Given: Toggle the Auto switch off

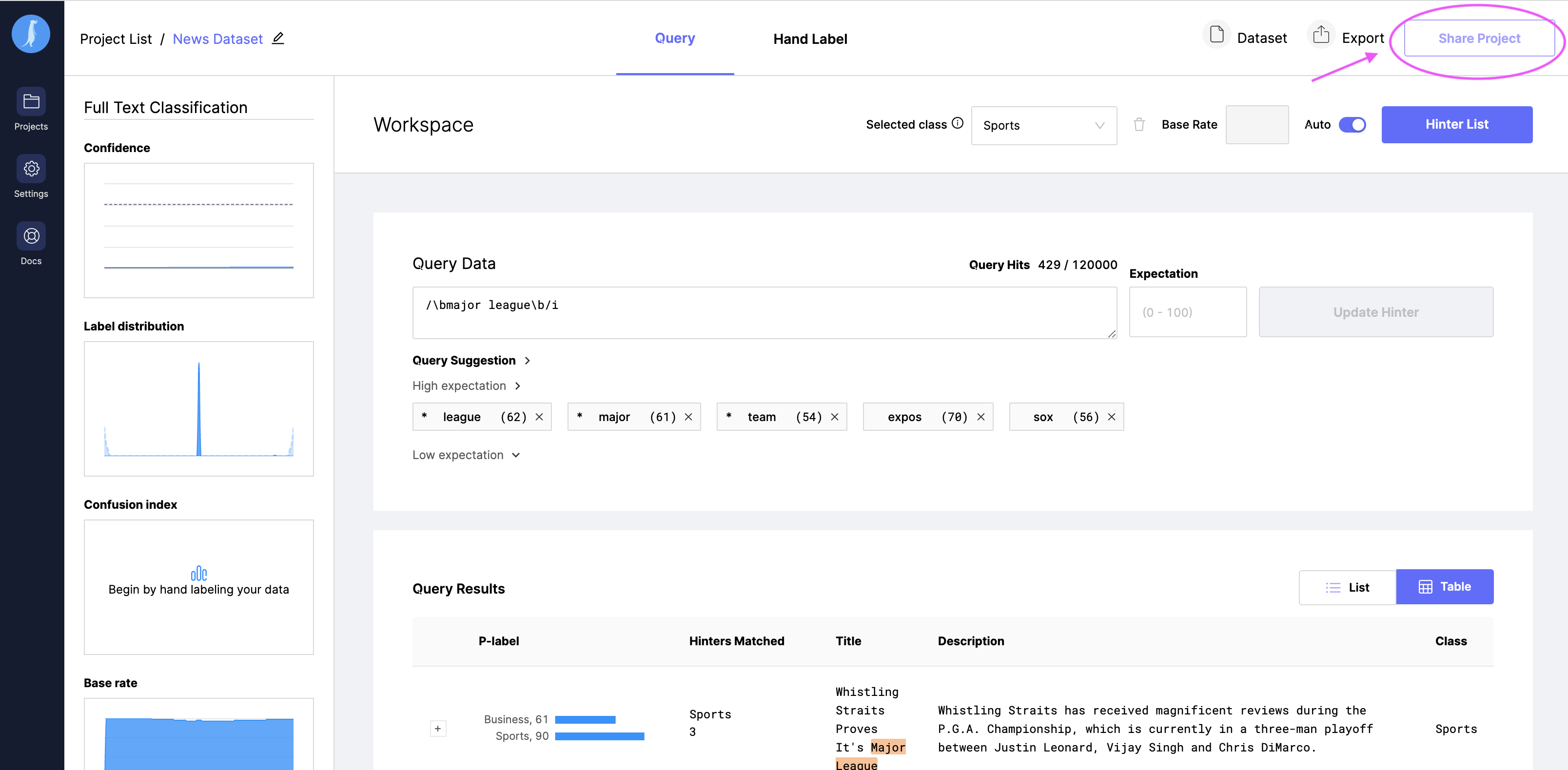Looking at the screenshot, I should click(1352, 125).
